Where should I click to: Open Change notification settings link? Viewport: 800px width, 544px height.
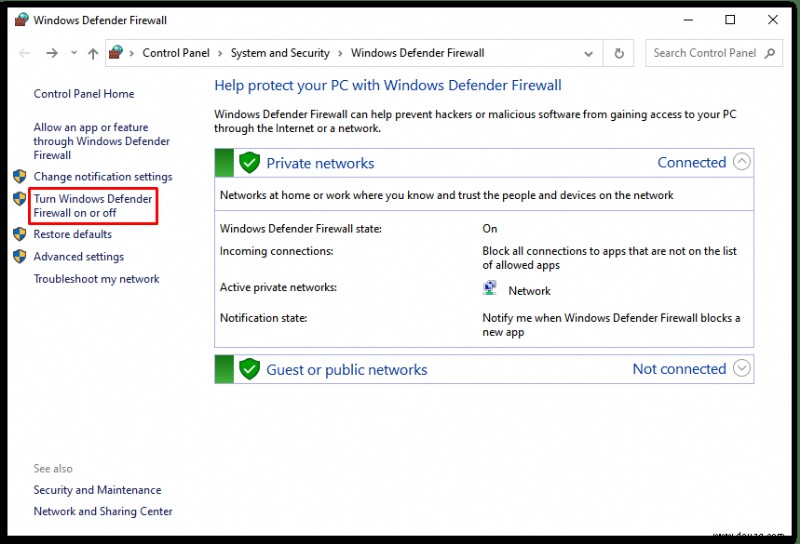point(103,177)
